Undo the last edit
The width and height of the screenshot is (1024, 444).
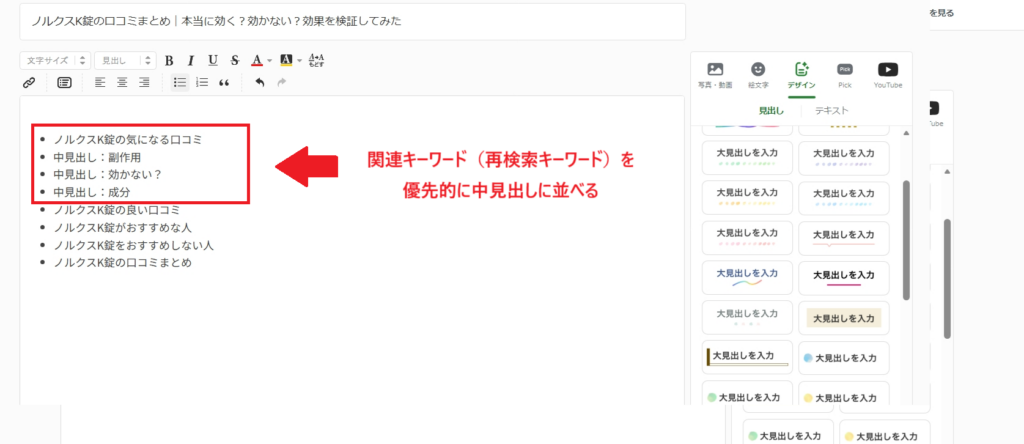[260, 82]
